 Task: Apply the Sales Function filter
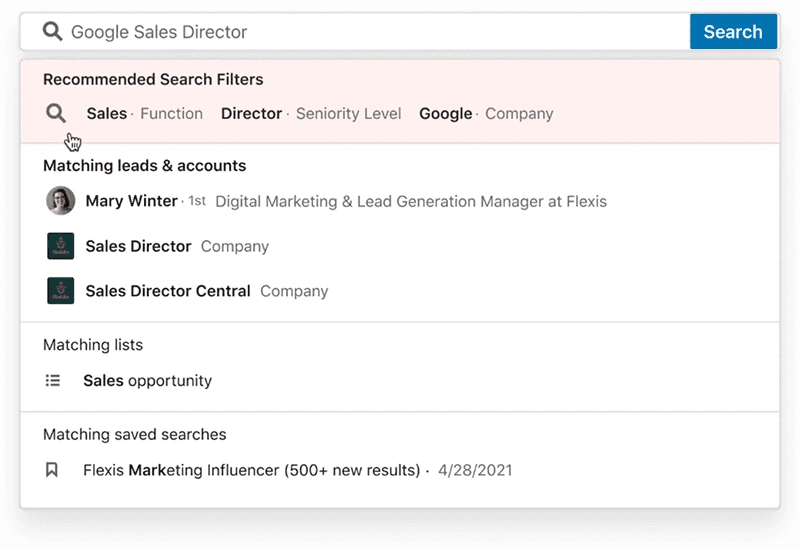coord(144,114)
